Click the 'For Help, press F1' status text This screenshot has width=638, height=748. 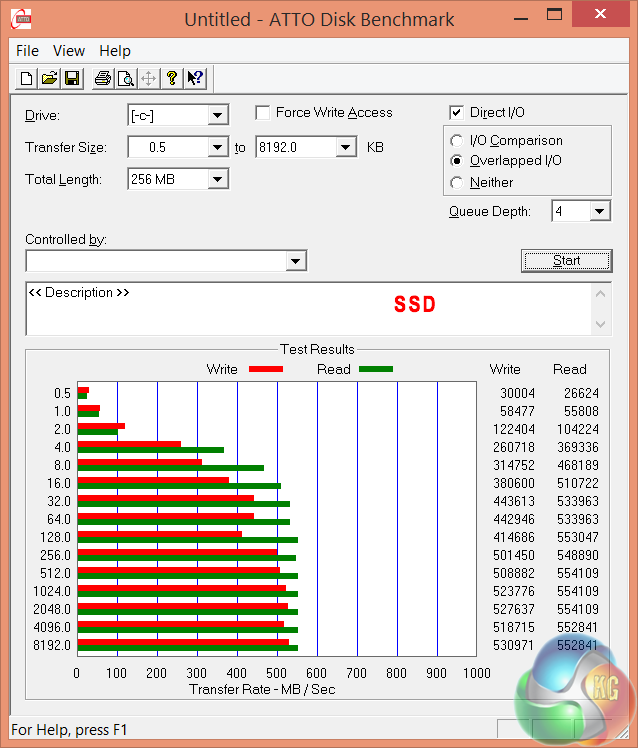point(69,730)
